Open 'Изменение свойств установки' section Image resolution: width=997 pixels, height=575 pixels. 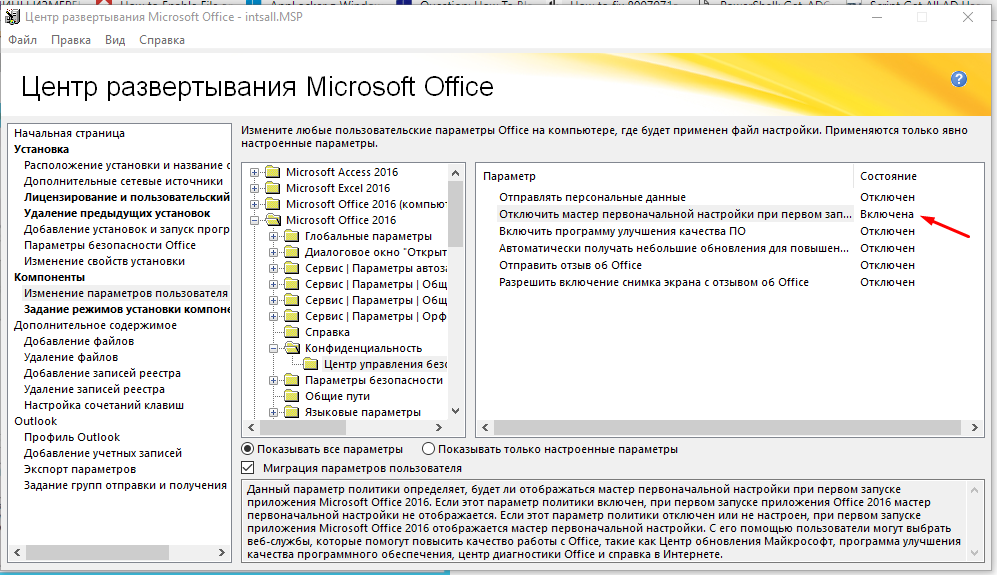pos(104,261)
